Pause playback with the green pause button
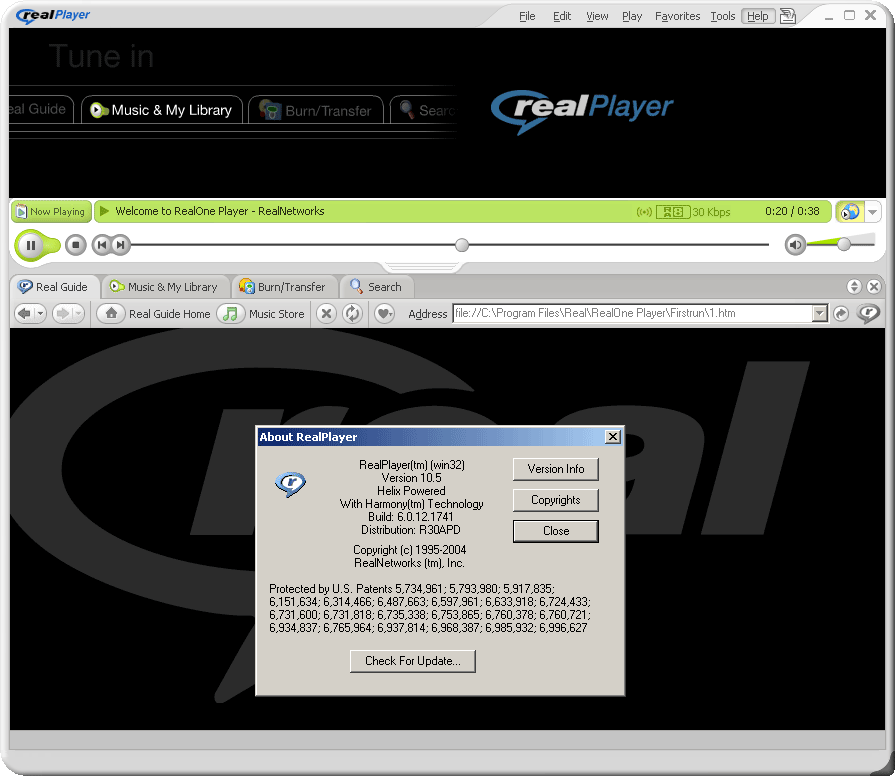Image resolution: width=895 pixels, height=776 pixels. tap(31, 245)
